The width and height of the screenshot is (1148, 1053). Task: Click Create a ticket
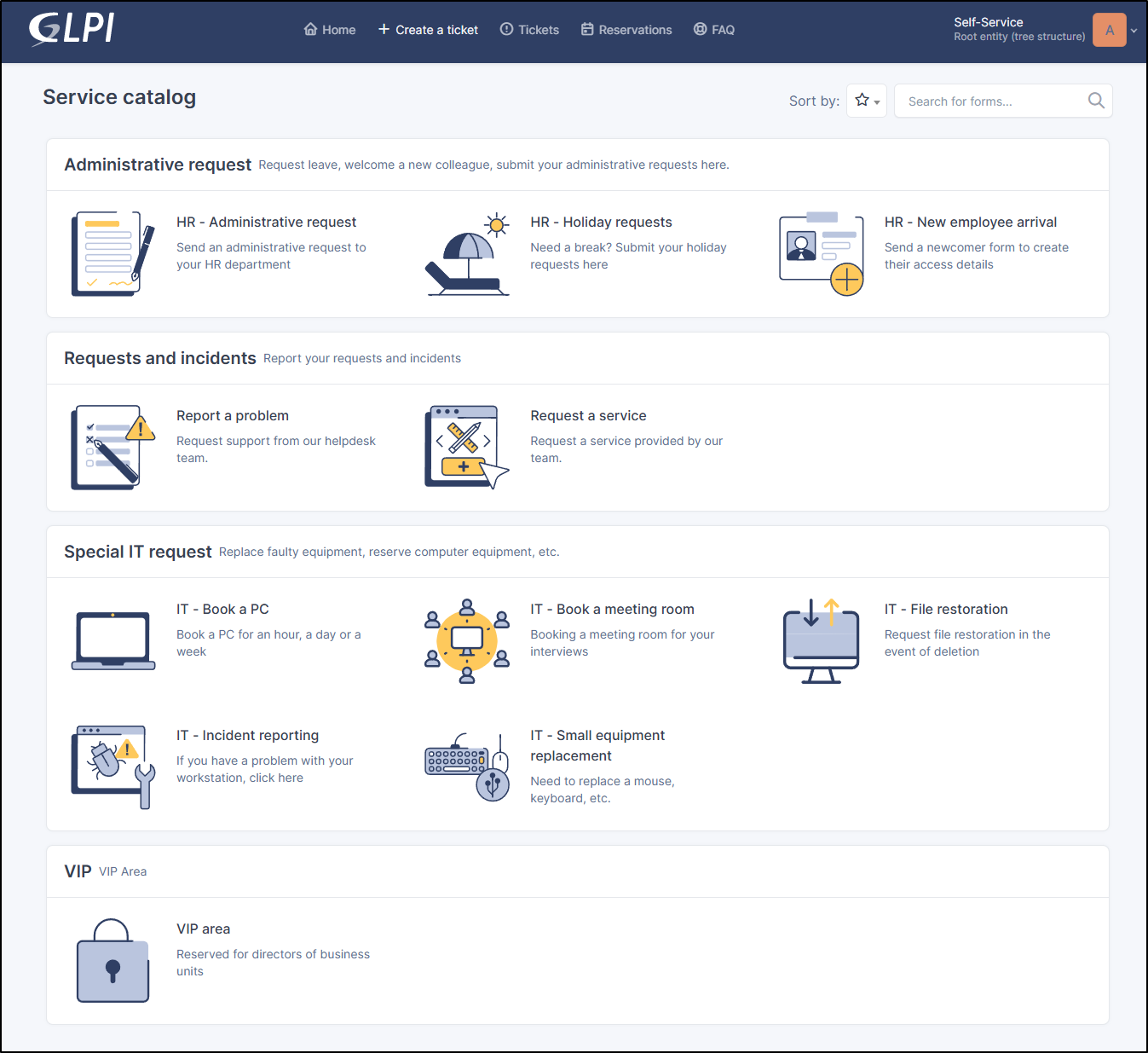point(428,29)
